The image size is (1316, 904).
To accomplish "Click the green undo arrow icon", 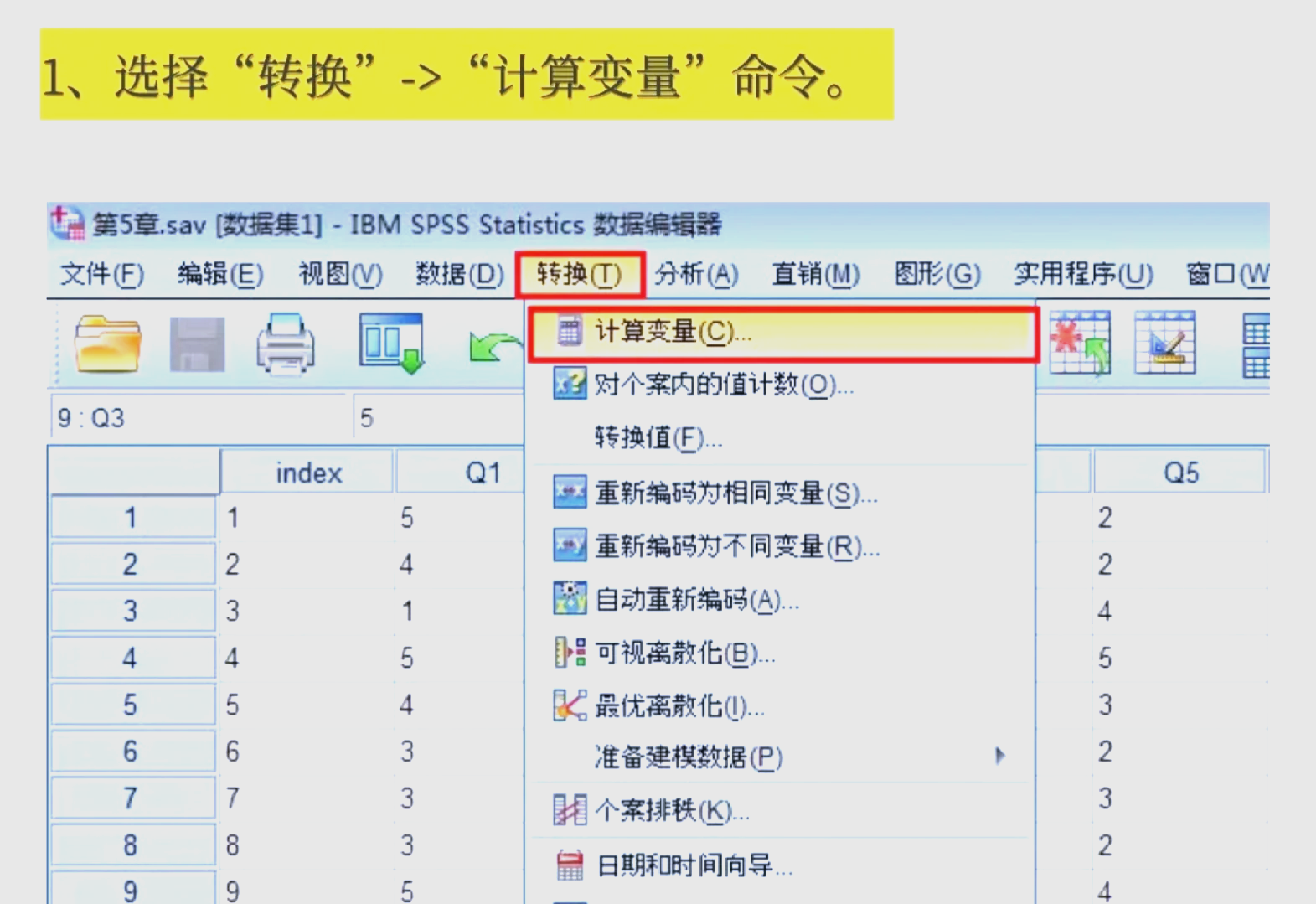I will [x=494, y=346].
